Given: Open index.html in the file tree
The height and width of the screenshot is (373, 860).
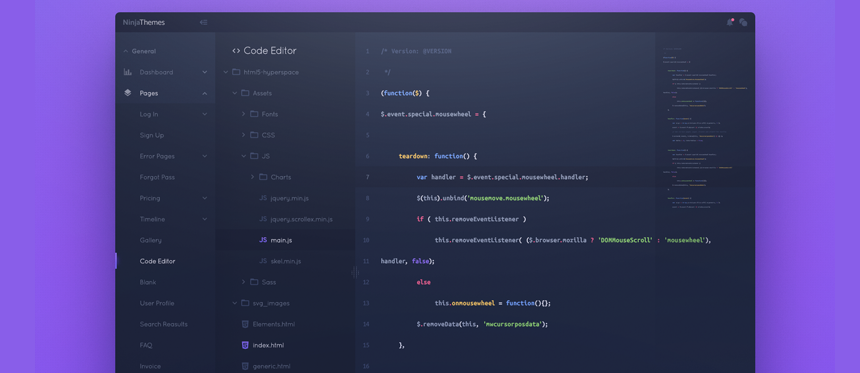Looking at the screenshot, I should pos(268,345).
